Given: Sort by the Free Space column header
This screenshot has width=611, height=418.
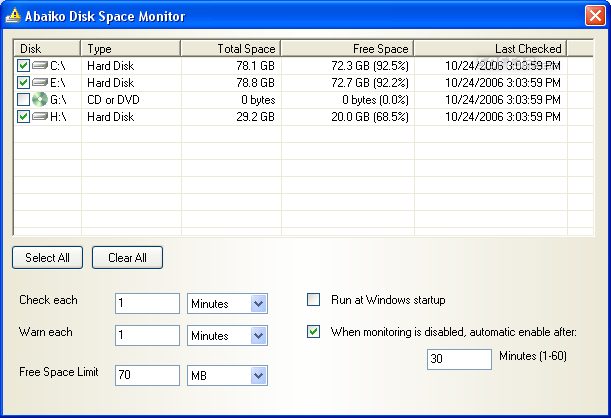Looking at the screenshot, I should click(x=347, y=49).
